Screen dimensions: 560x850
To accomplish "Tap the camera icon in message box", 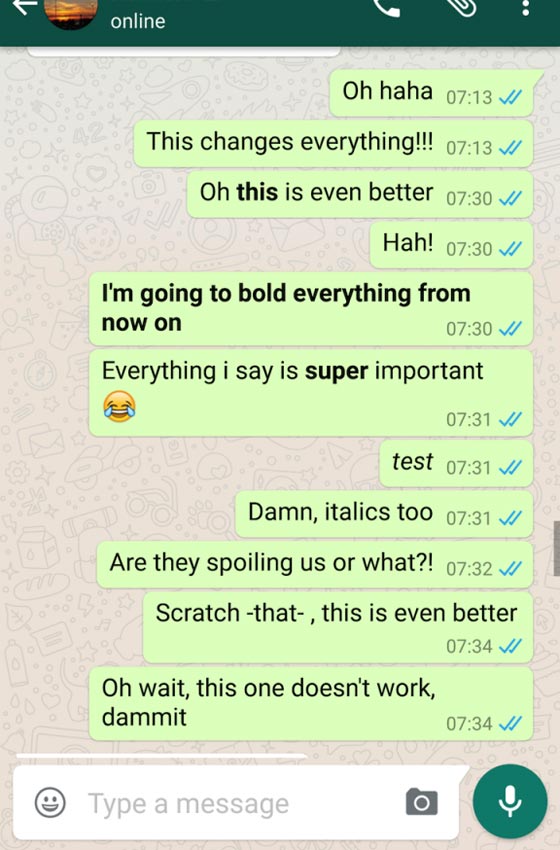I will pos(422,802).
